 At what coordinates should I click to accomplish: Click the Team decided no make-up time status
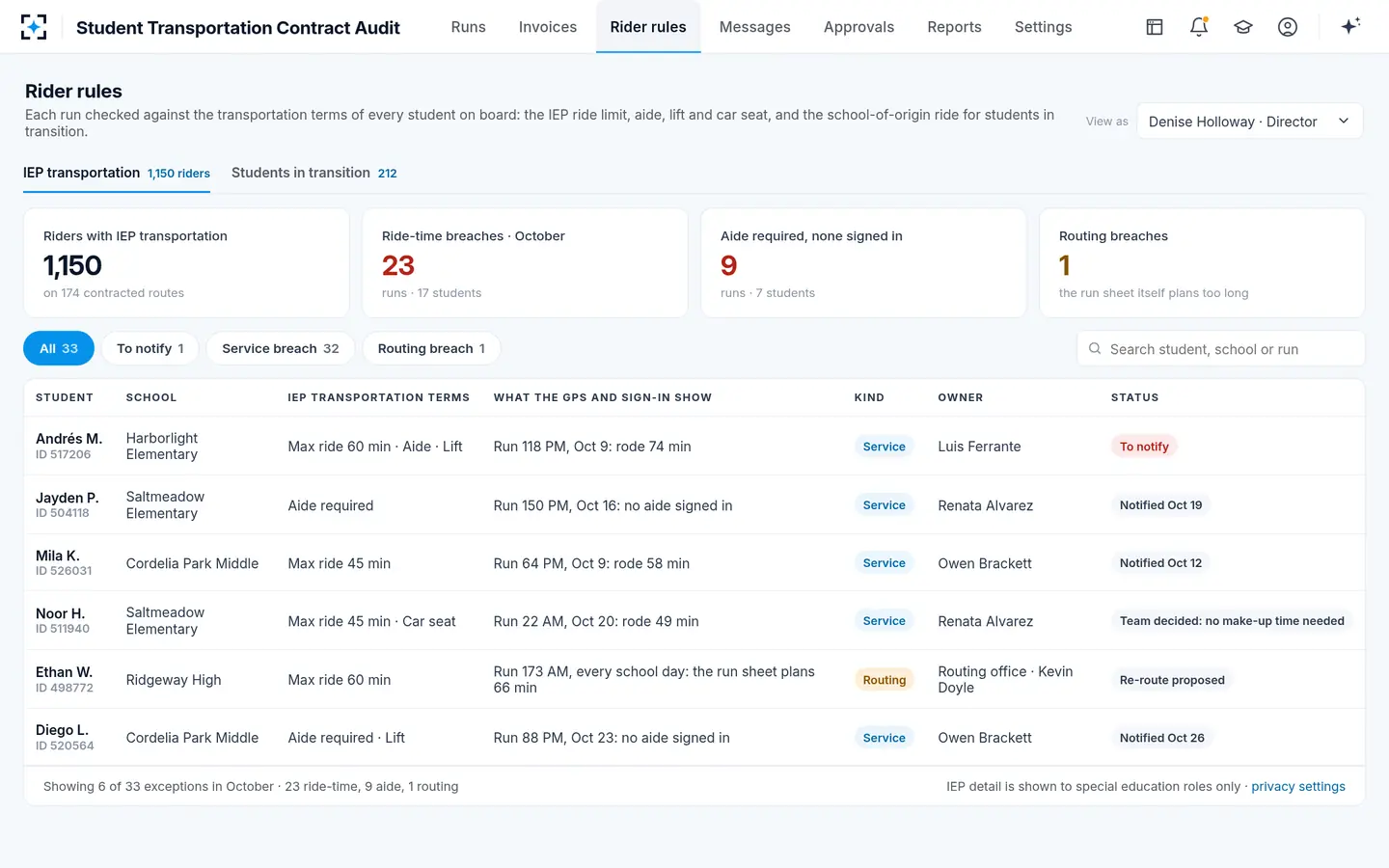click(x=1232, y=621)
